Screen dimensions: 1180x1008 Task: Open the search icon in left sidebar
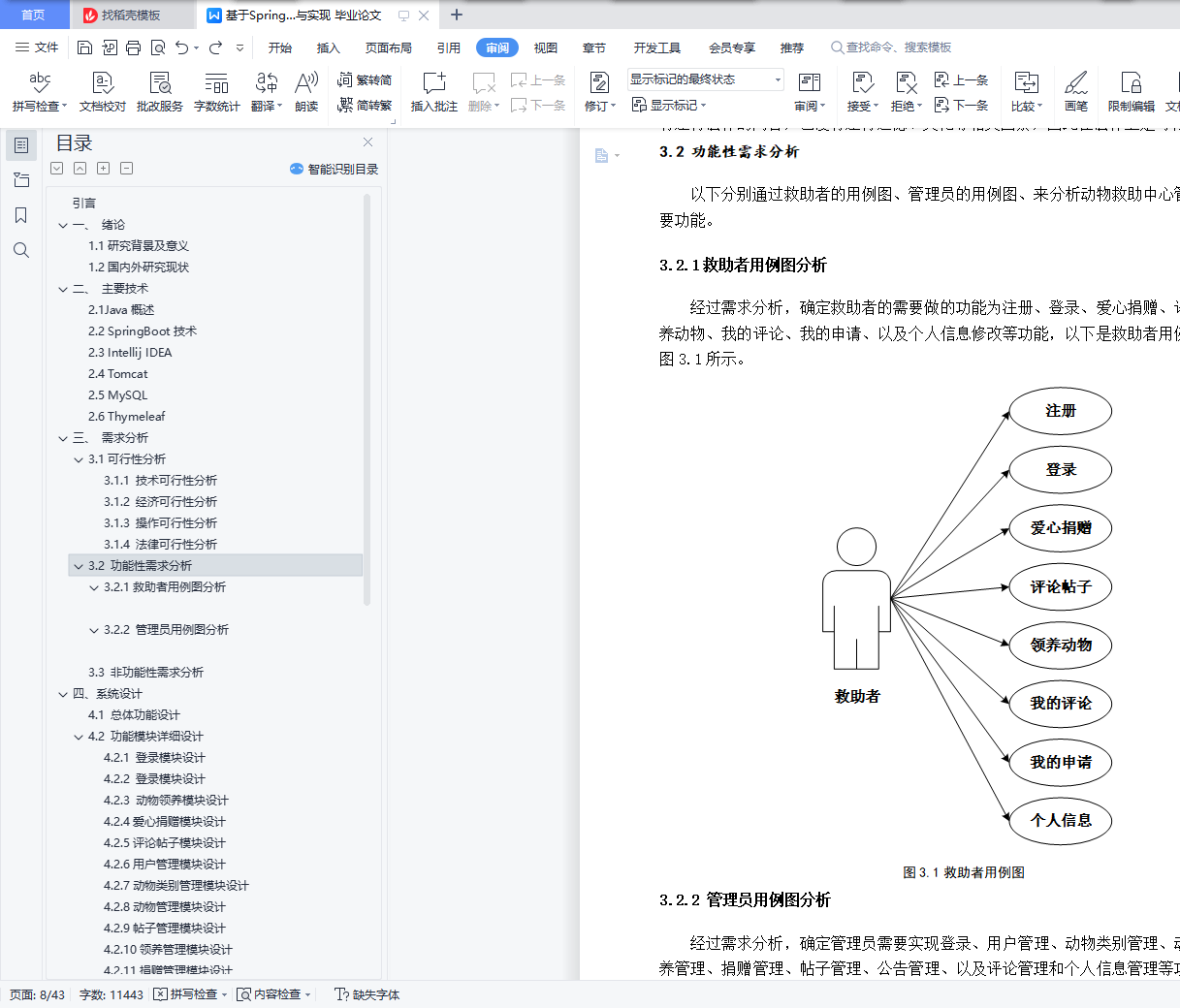21,250
